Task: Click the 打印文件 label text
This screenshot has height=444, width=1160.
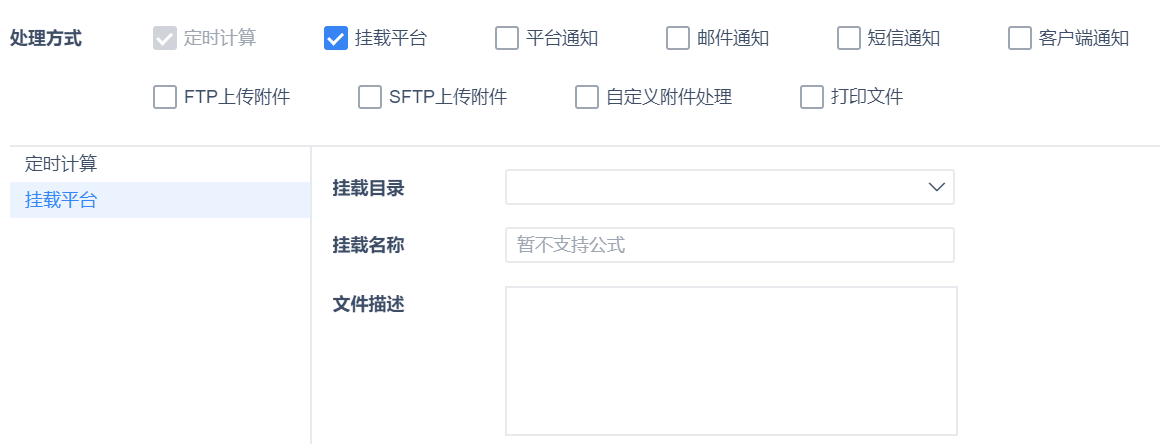Action: coord(867,98)
